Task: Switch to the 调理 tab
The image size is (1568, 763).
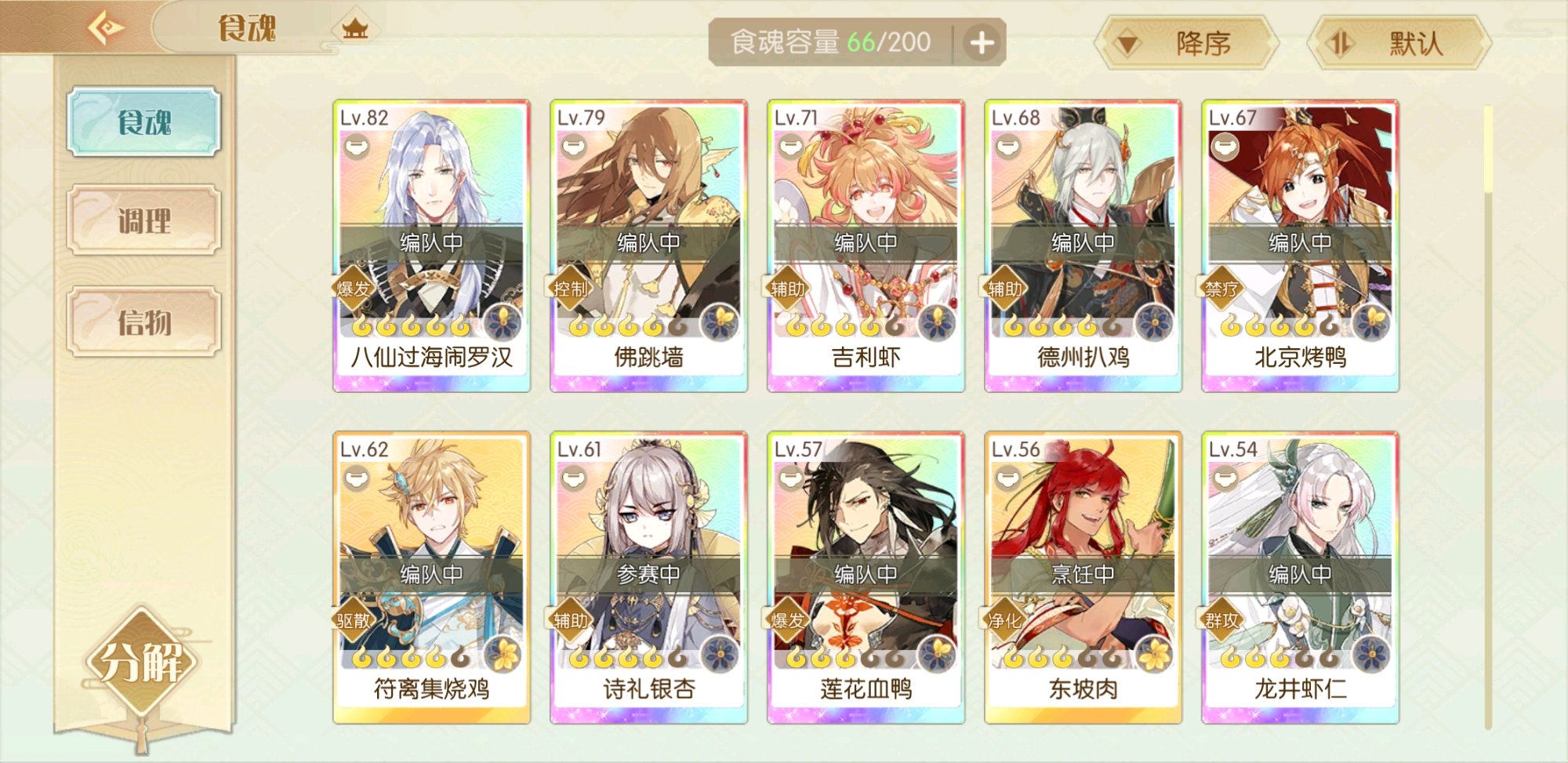Action: click(144, 220)
